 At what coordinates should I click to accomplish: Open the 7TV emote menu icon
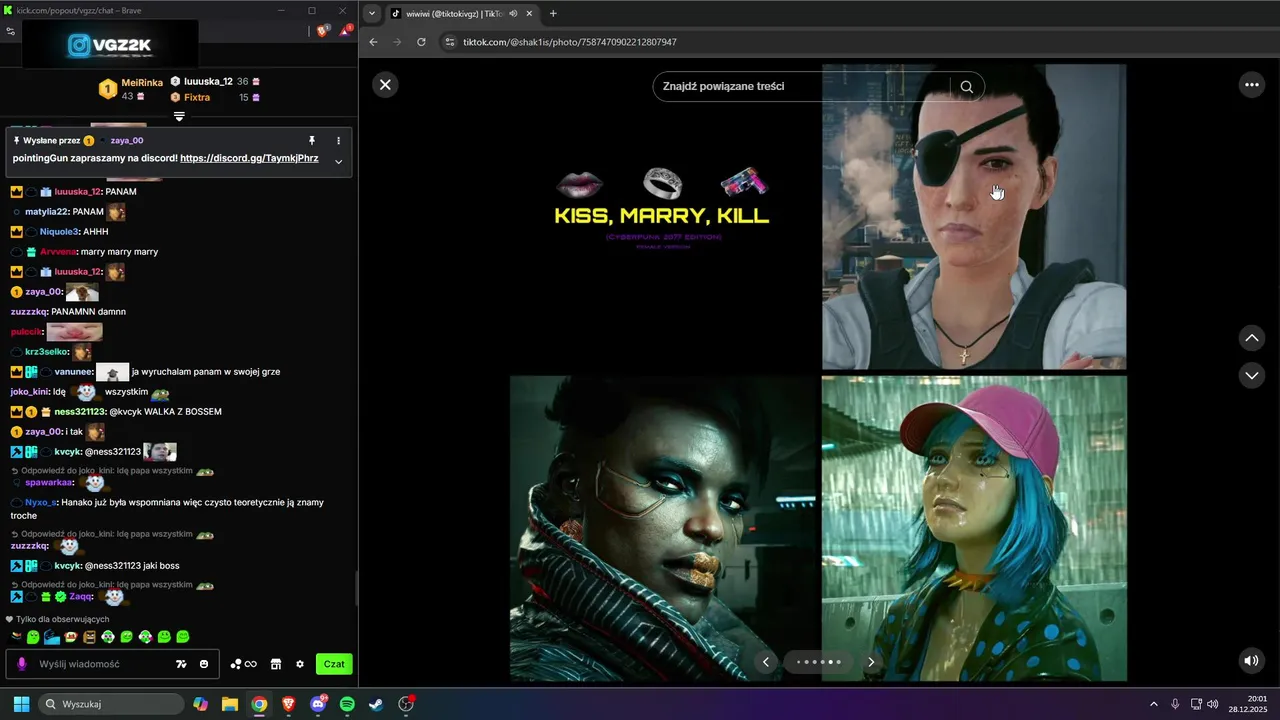point(181,664)
